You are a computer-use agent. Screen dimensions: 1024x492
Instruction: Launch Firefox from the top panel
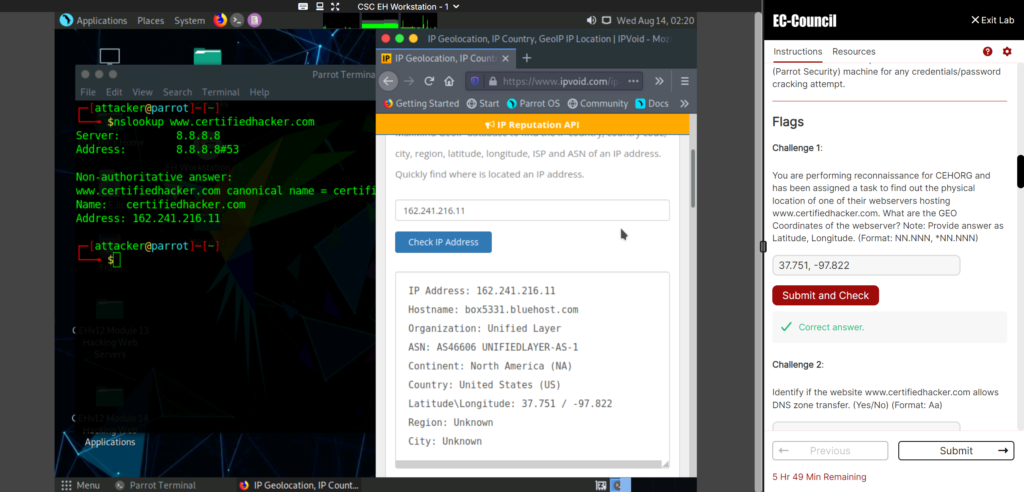220,20
